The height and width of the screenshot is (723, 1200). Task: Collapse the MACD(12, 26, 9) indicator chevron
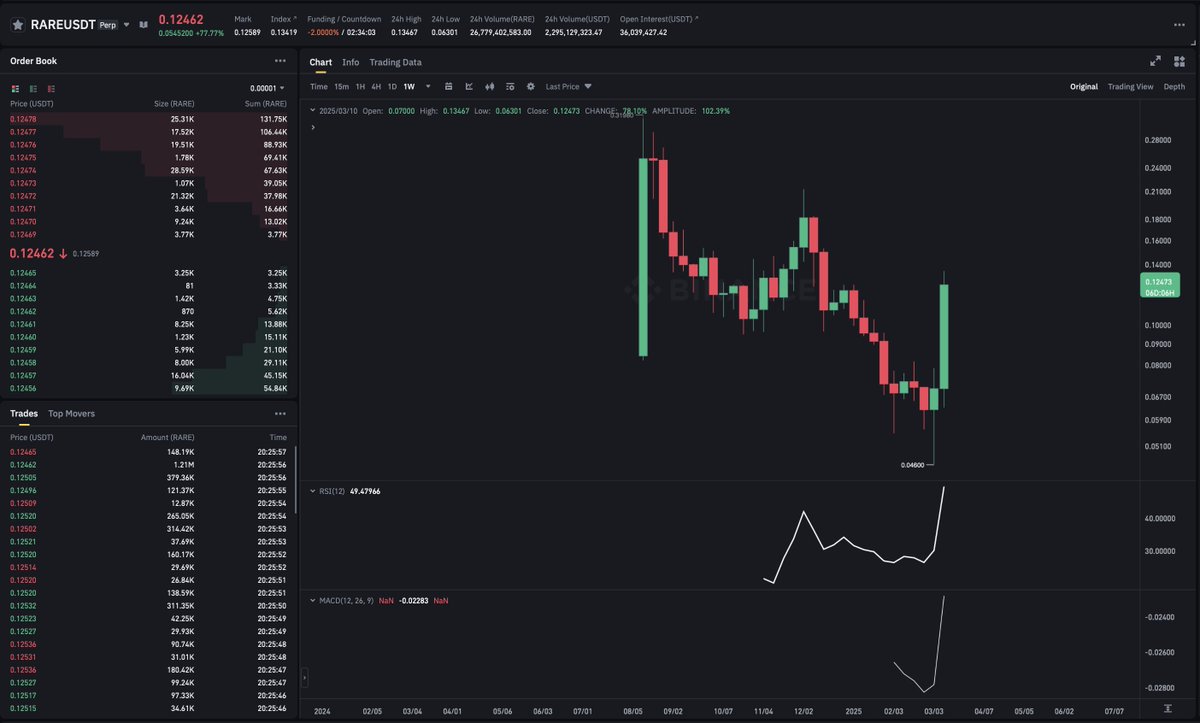(312, 600)
